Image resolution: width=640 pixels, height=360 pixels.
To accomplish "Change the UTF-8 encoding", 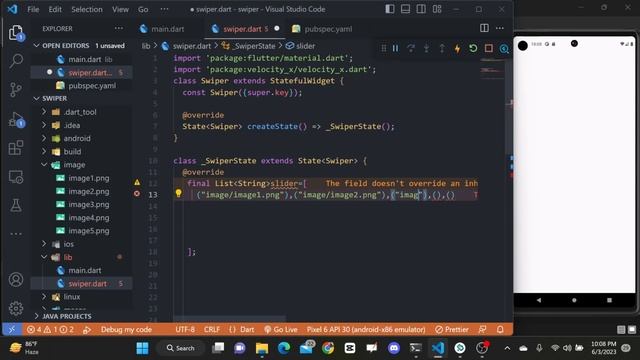I will (185, 329).
